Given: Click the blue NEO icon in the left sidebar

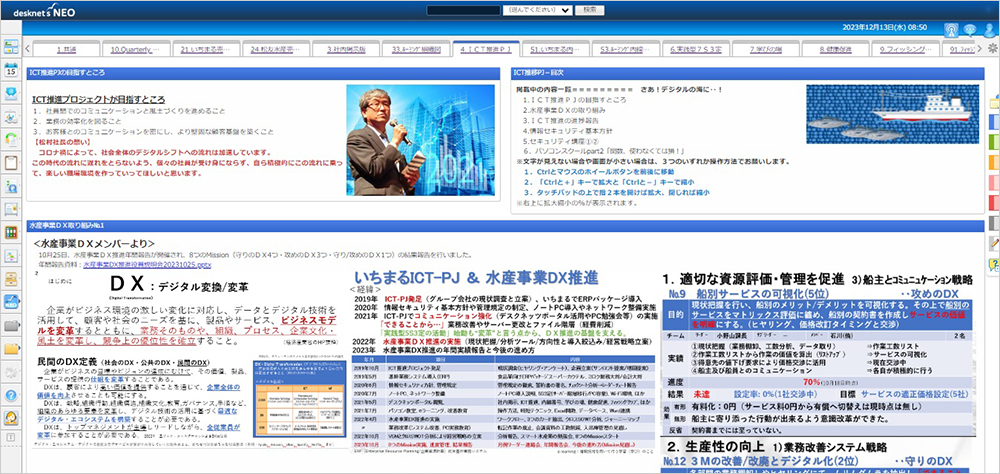Looking at the screenshot, I should click(x=11, y=302).
